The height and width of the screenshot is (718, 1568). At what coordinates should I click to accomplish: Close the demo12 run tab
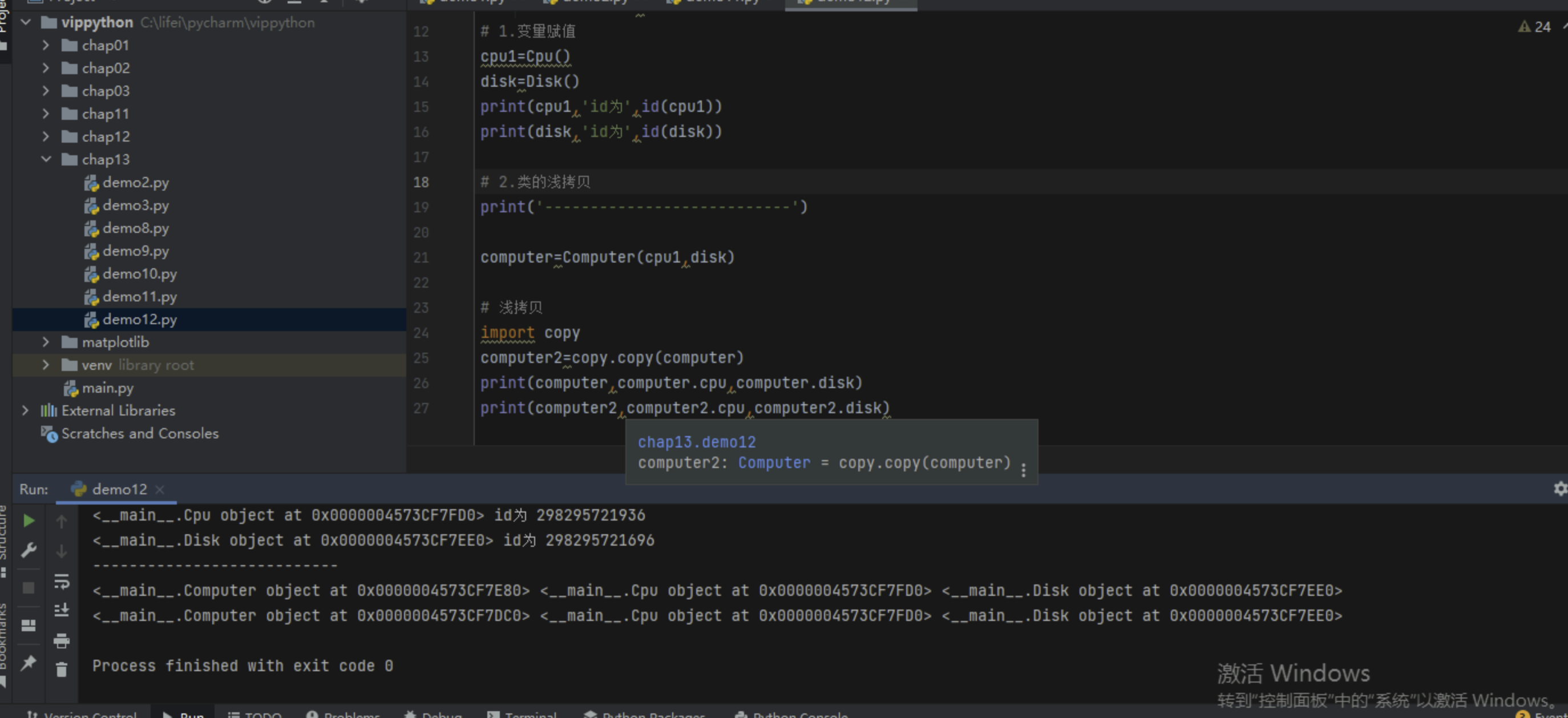160,489
